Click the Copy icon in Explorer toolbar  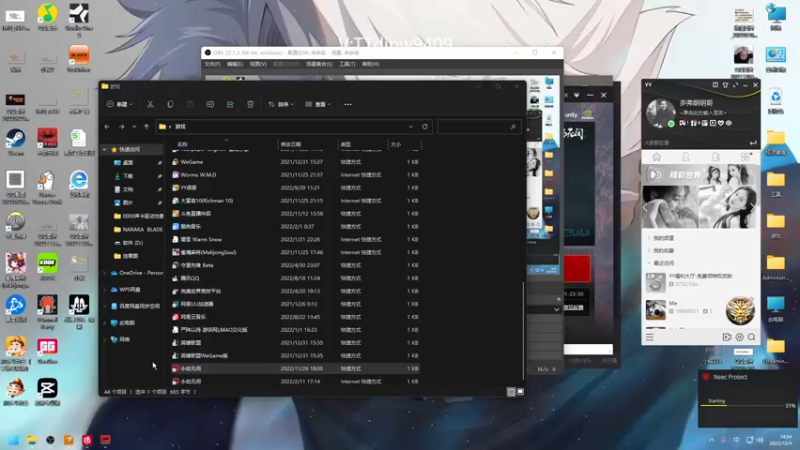[170, 104]
